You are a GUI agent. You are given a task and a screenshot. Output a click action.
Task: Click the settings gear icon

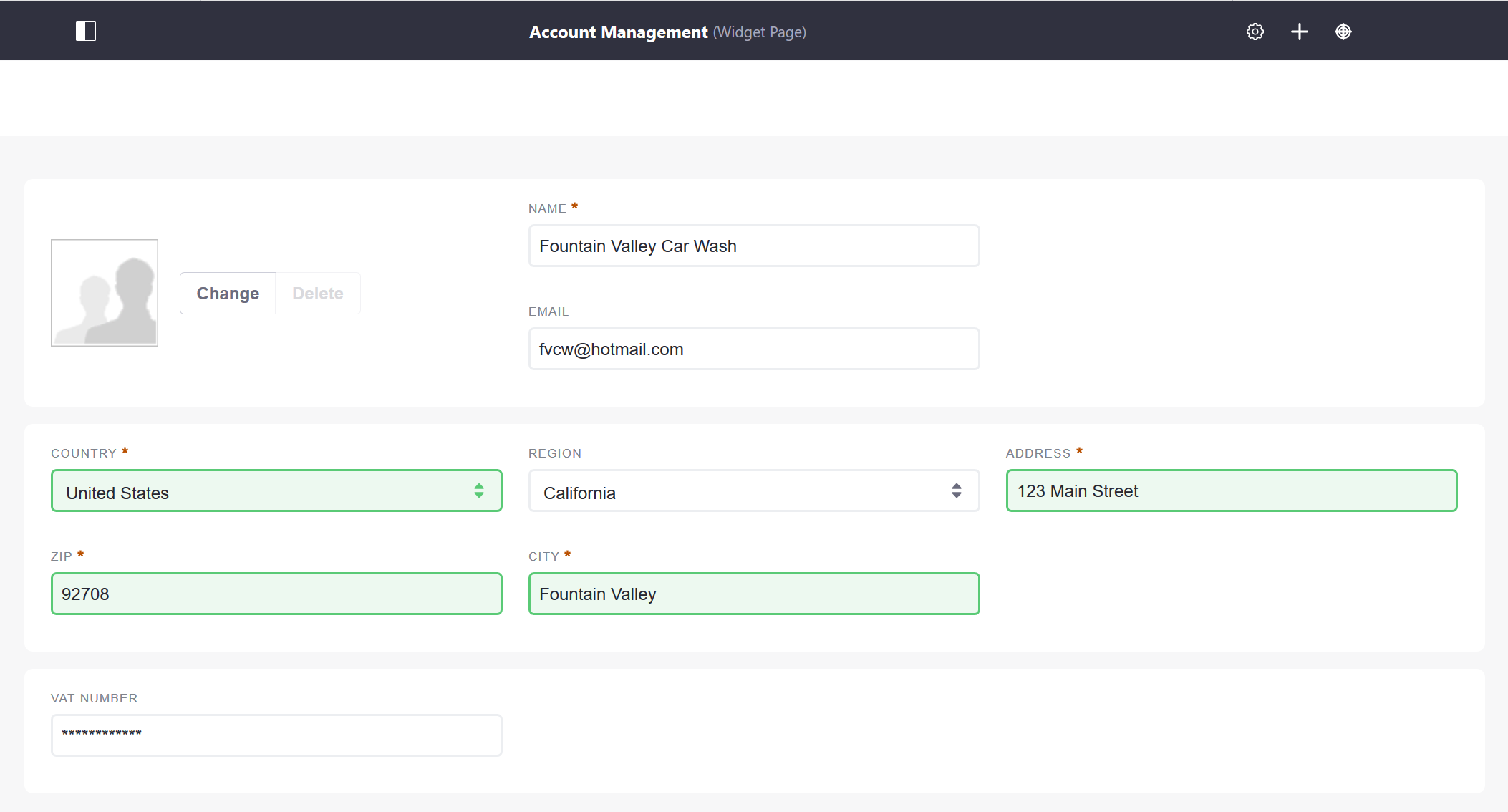pos(1254,32)
